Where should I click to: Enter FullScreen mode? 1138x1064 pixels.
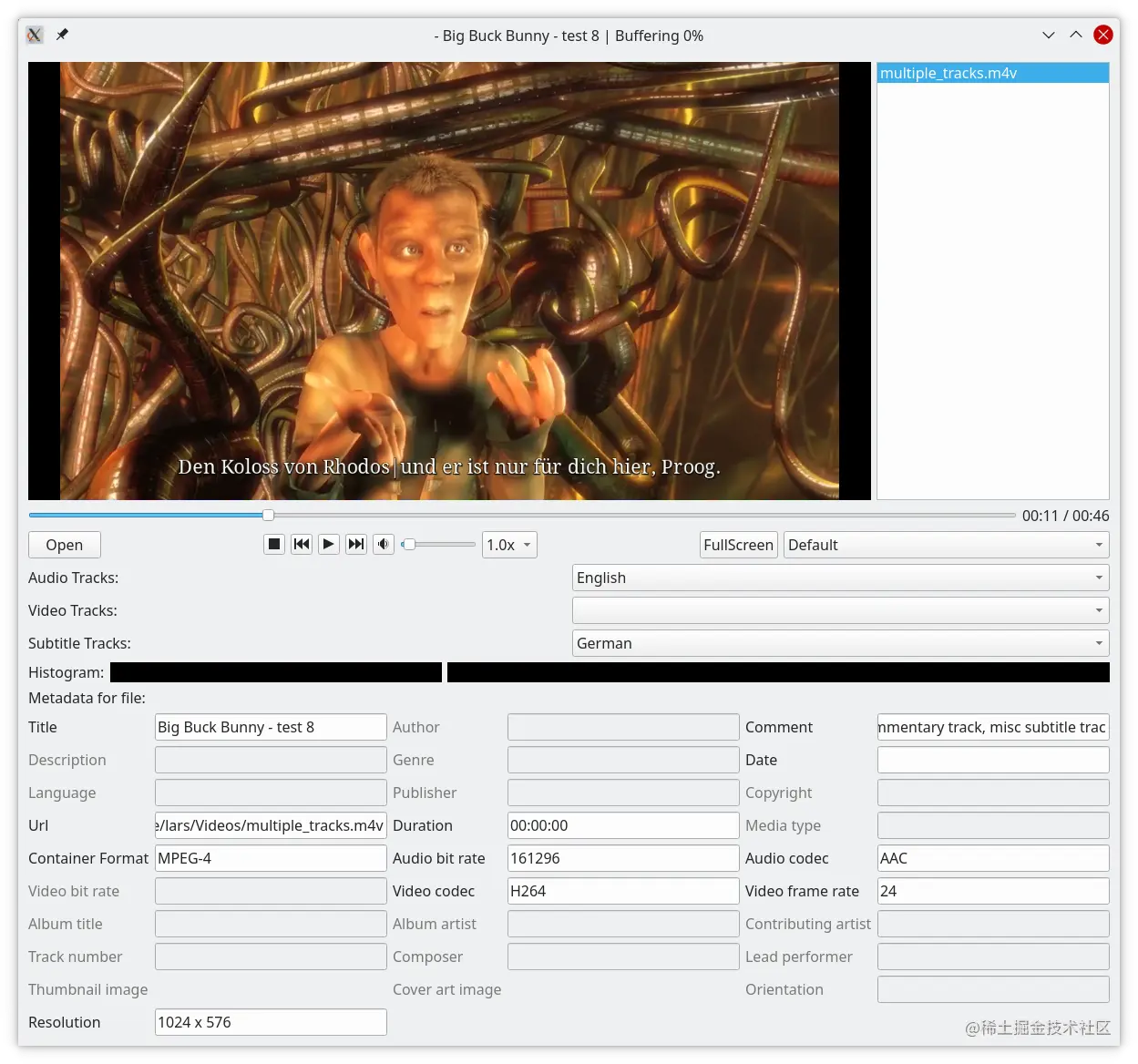point(738,545)
